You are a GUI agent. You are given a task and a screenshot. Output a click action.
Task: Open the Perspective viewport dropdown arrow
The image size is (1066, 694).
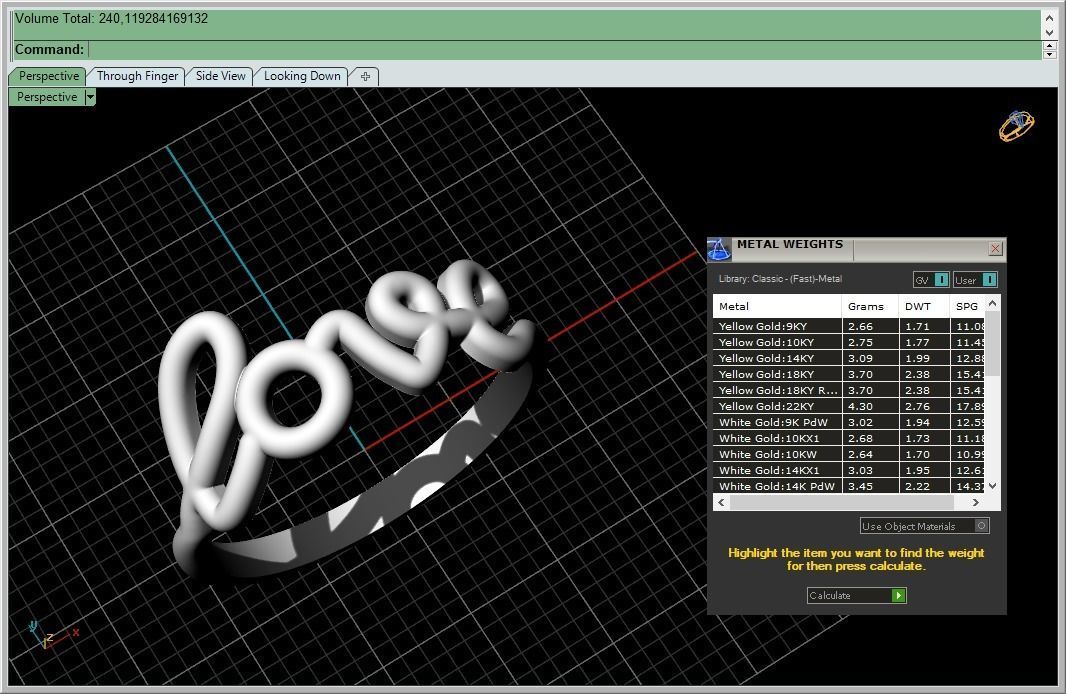pos(90,97)
